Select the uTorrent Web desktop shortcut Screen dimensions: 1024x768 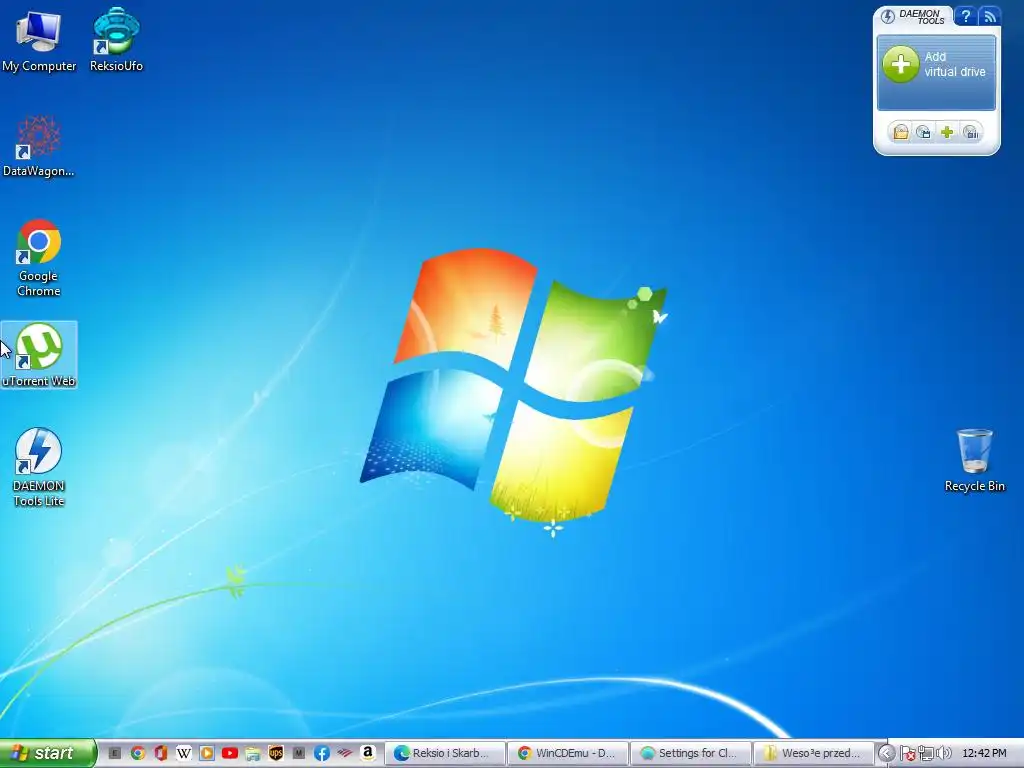click(39, 355)
